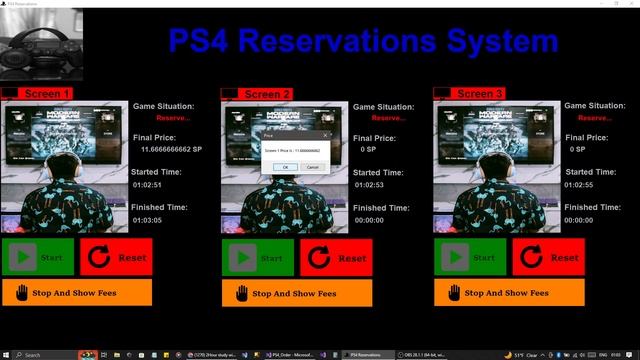Click Screen 2's red Reserve... status
The image size is (640, 360).
click(x=389, y=118)
